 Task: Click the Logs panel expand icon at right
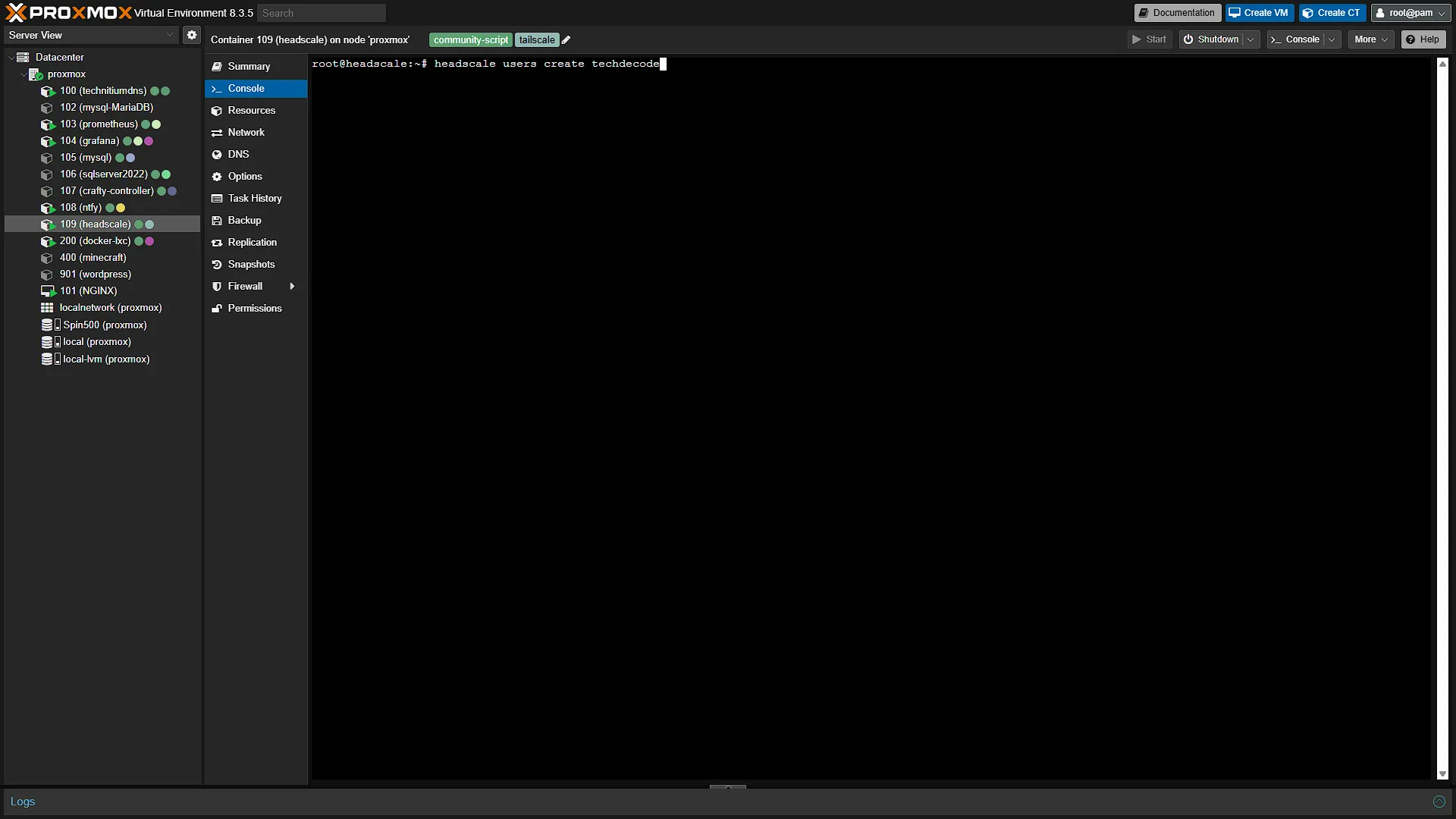click(1439, 802)
